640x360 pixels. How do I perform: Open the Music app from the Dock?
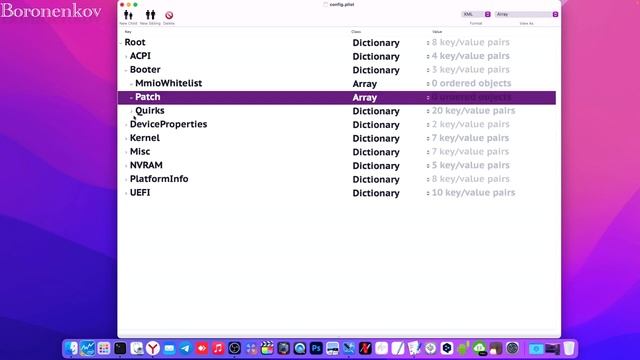pyautogui.click(x=218, y=348)
